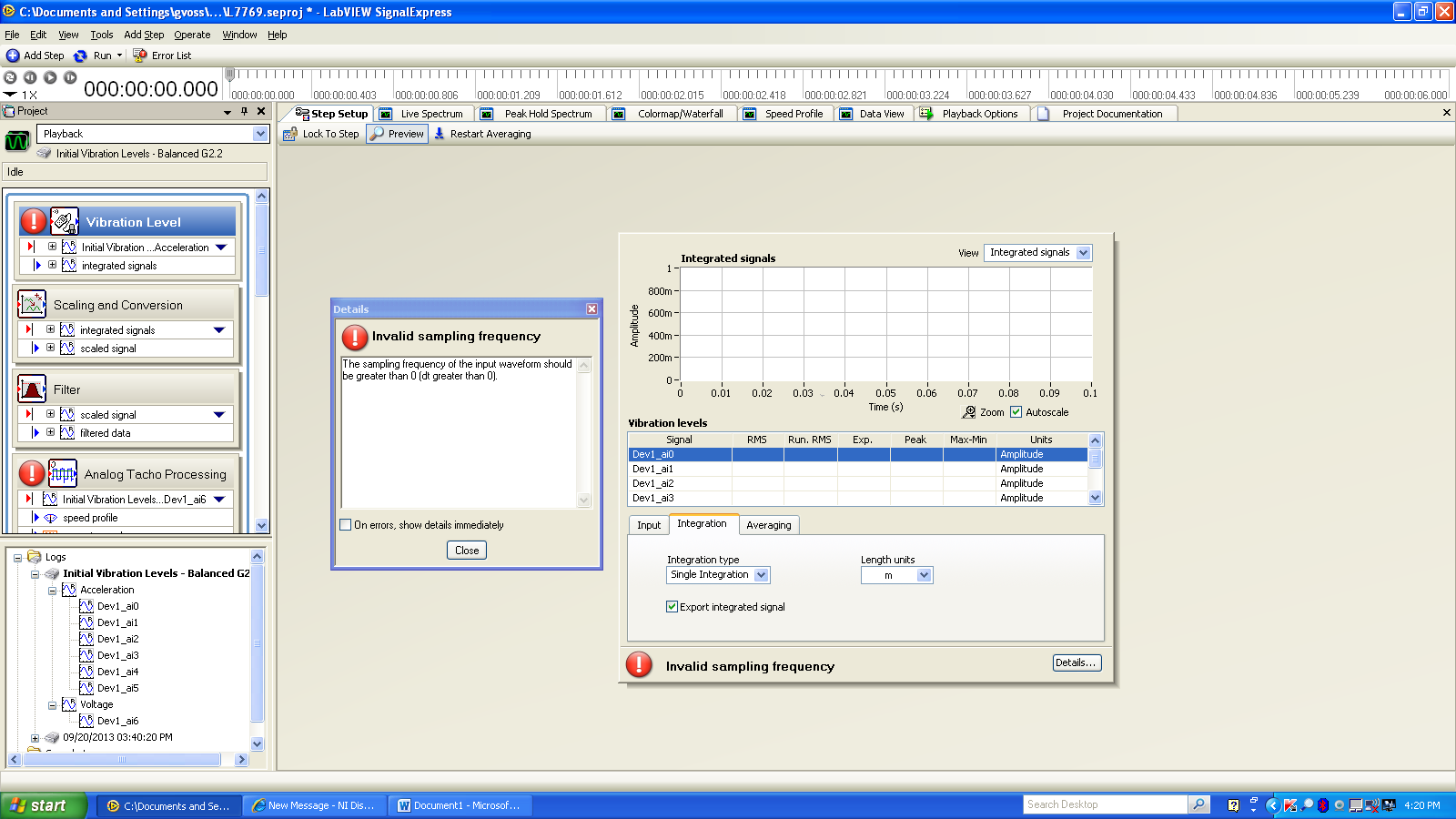Close the Details dialog with Close button
The image size is (1456, 819).
click(x=467, y=551)
